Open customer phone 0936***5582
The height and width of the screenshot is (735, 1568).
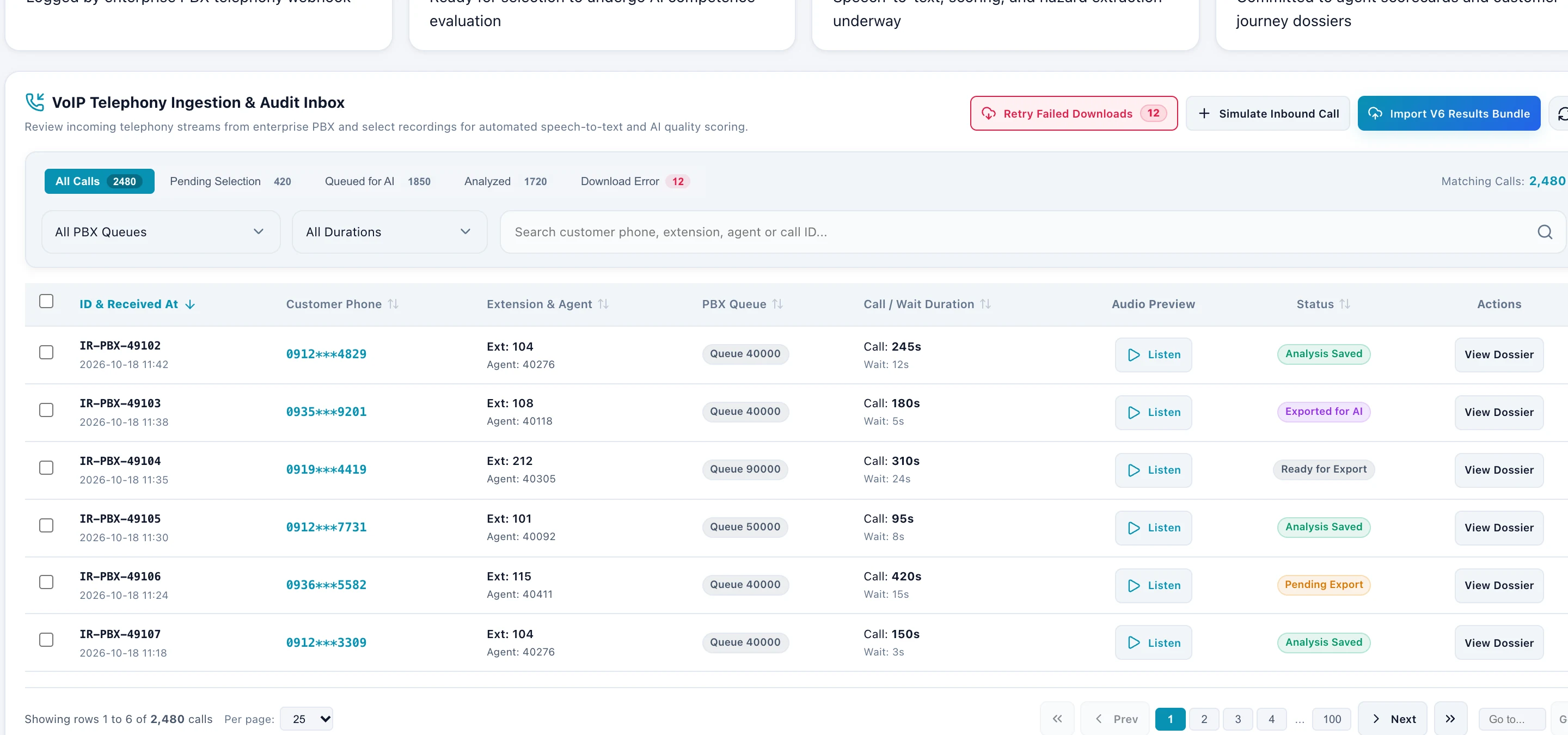[326, 585]
